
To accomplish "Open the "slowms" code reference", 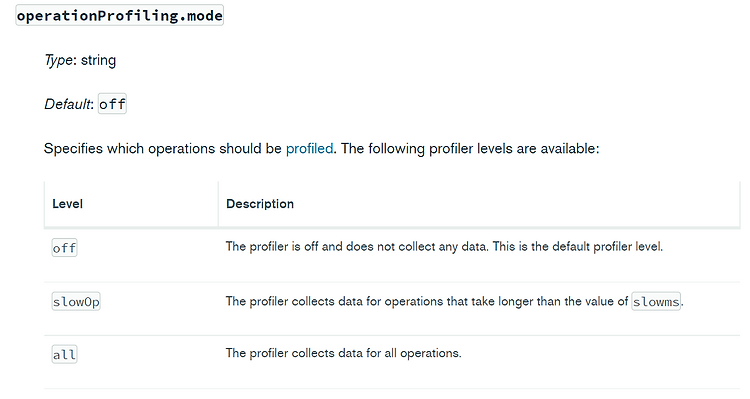I will tap(656, 301).
